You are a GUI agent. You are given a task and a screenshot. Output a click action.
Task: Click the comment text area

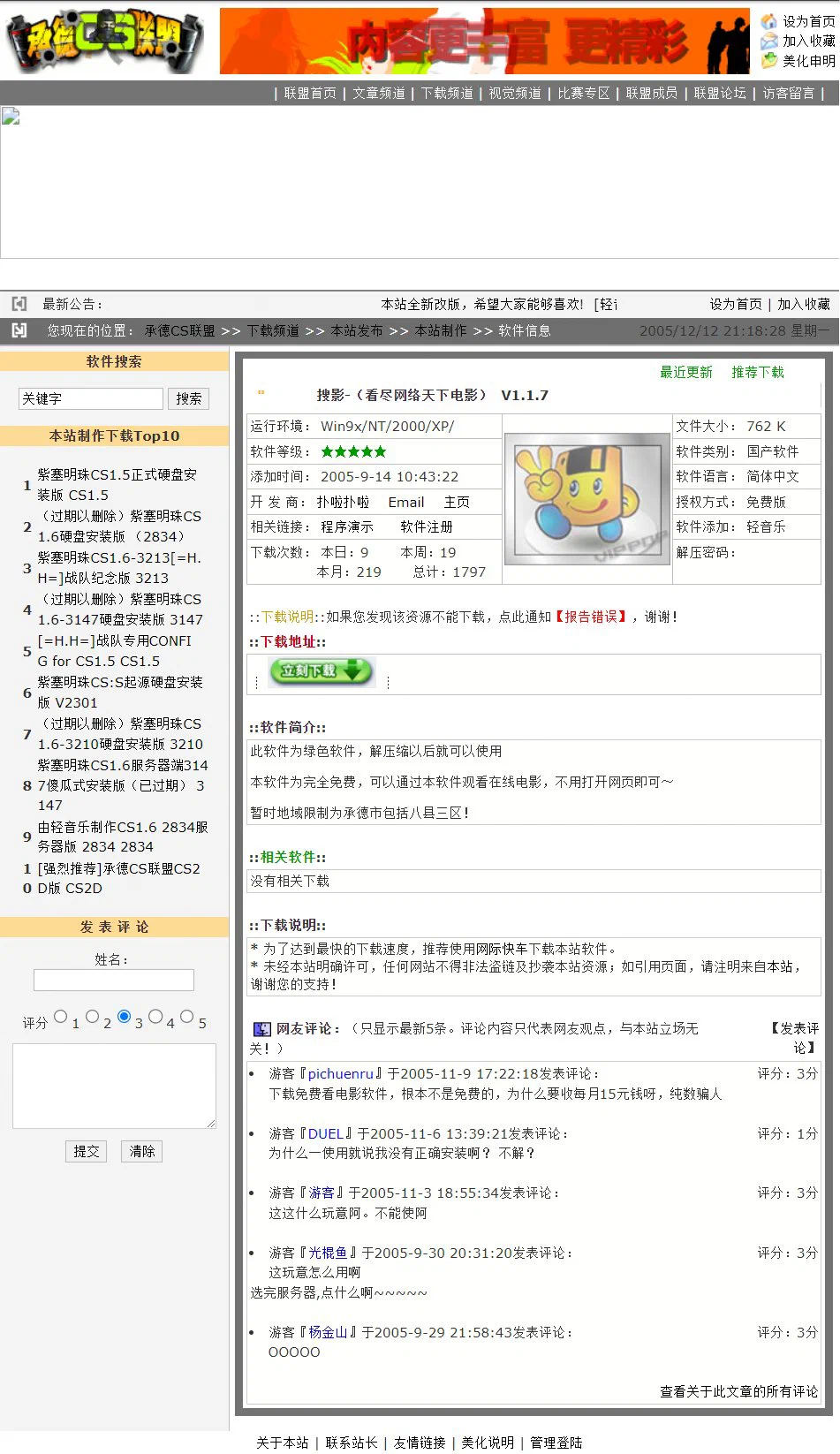click(x=115, y=1086)
